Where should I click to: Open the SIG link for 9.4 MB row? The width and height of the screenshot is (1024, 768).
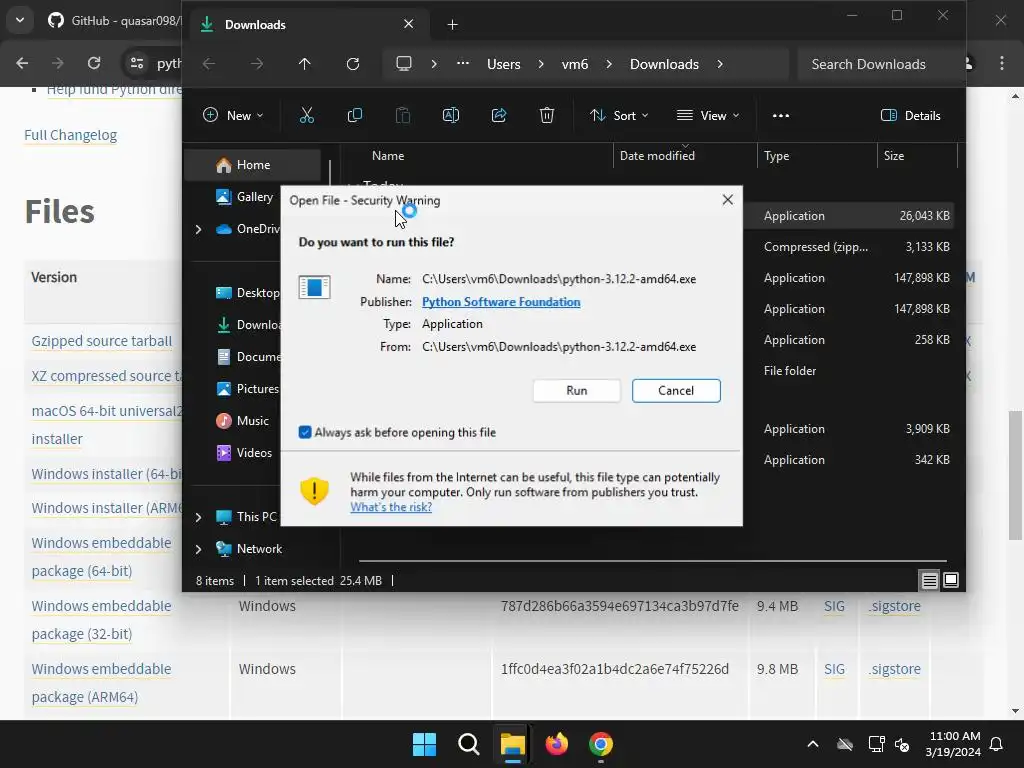click(x=834, y=606)
